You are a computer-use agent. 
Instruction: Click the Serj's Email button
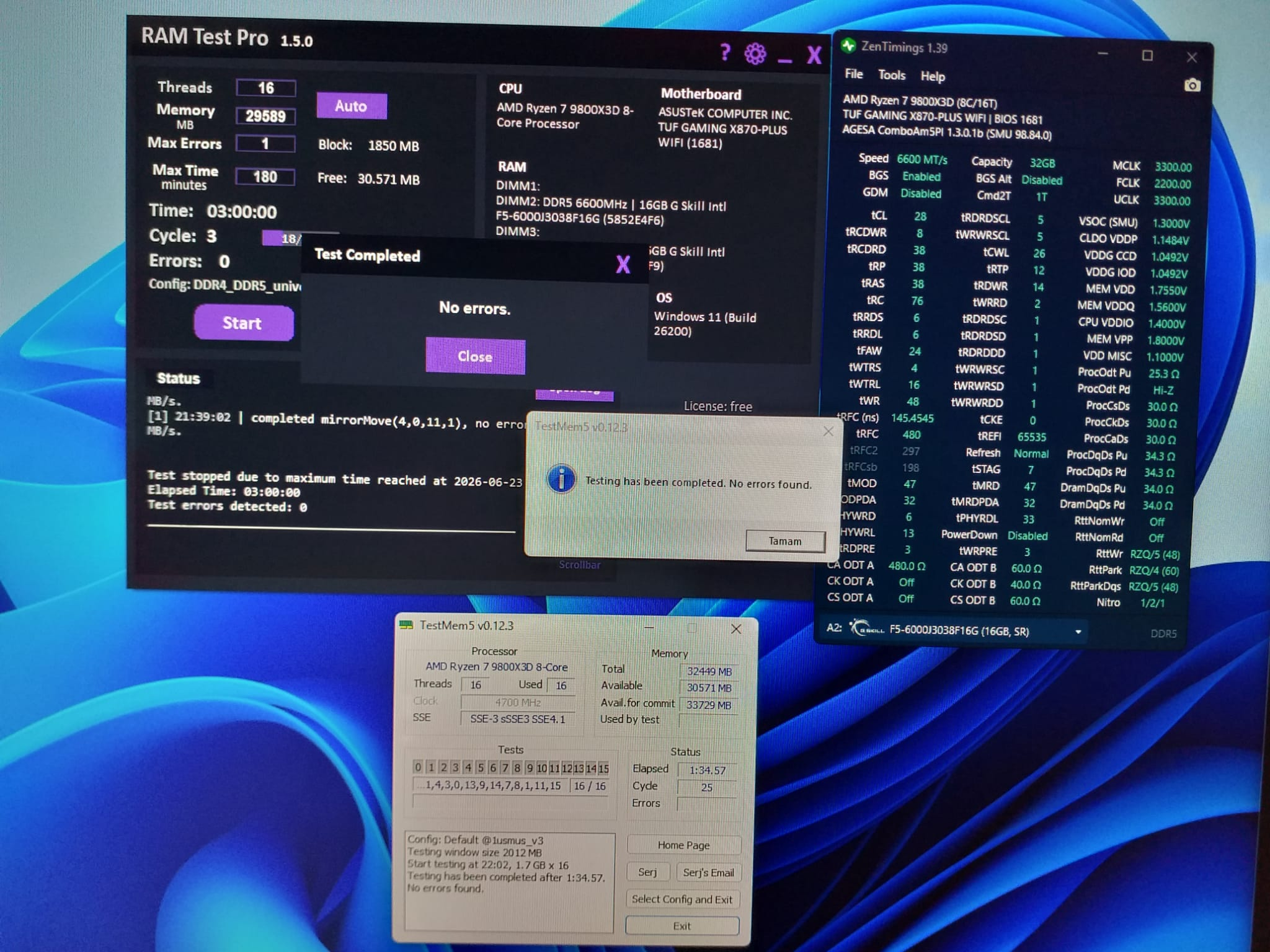coord(708,873)
